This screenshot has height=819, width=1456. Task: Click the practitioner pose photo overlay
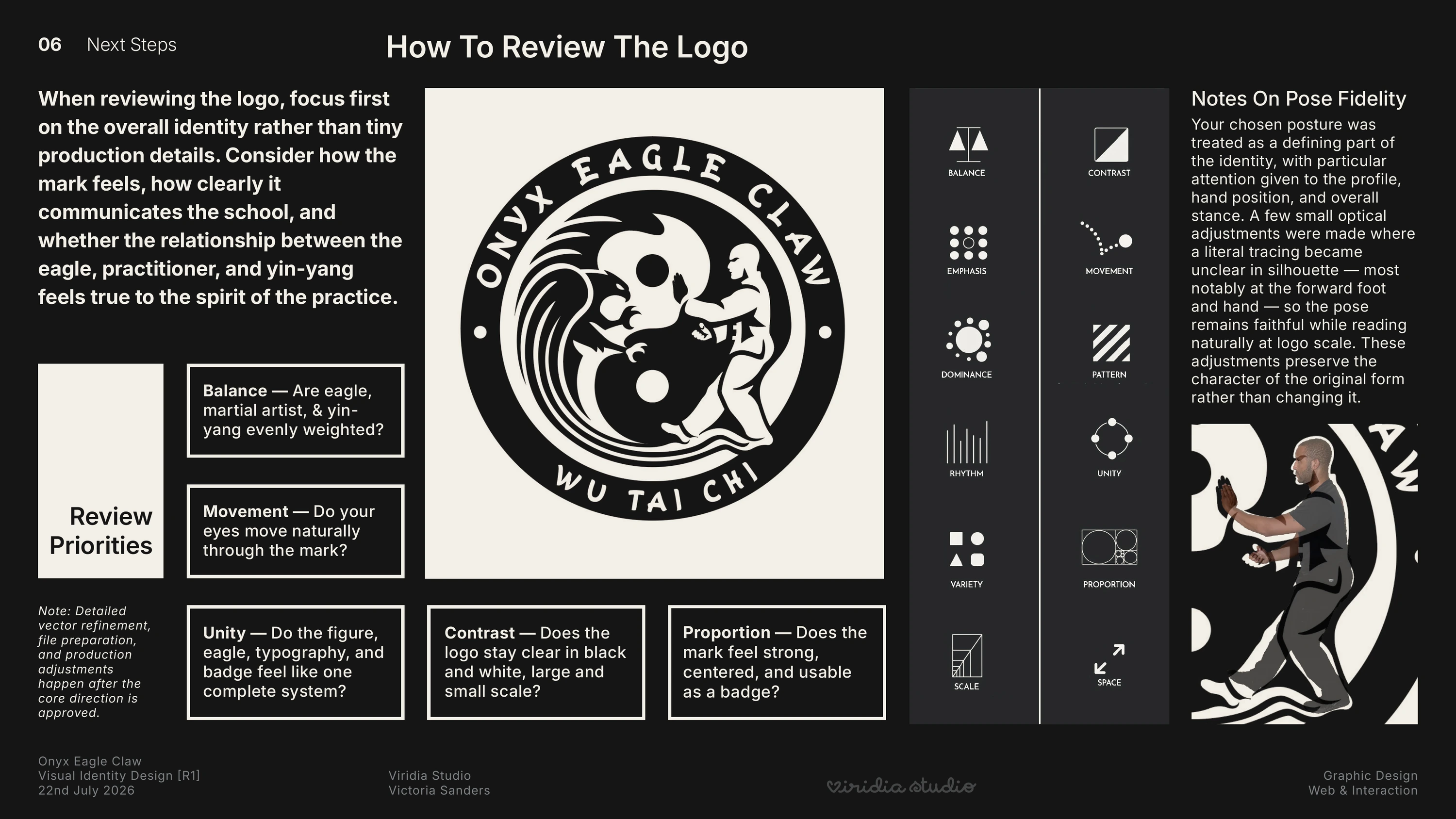click(x=1304, y=573)
